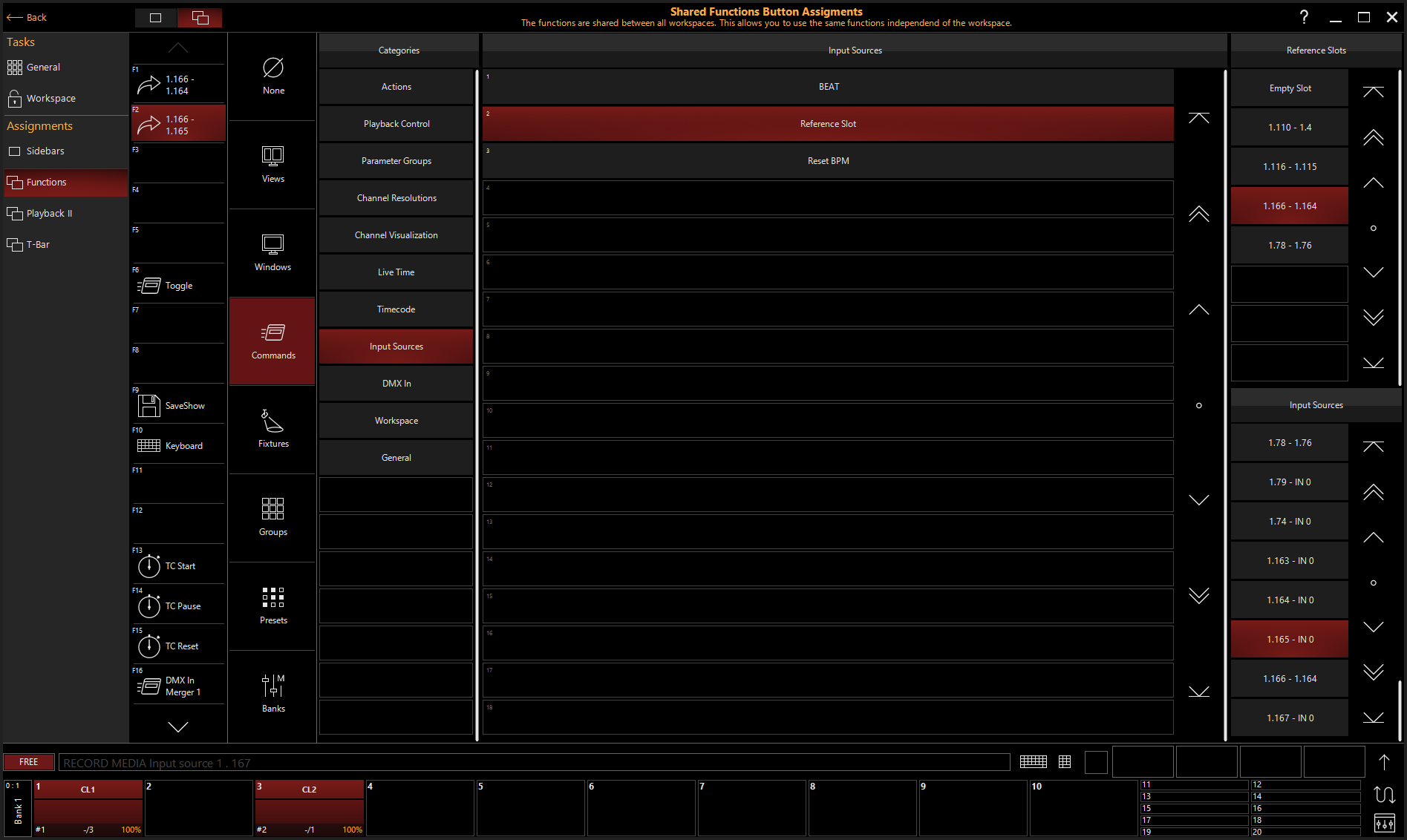Open Functions assignments
Screen dimensions: 1407x840
click(x=65, y=182)
